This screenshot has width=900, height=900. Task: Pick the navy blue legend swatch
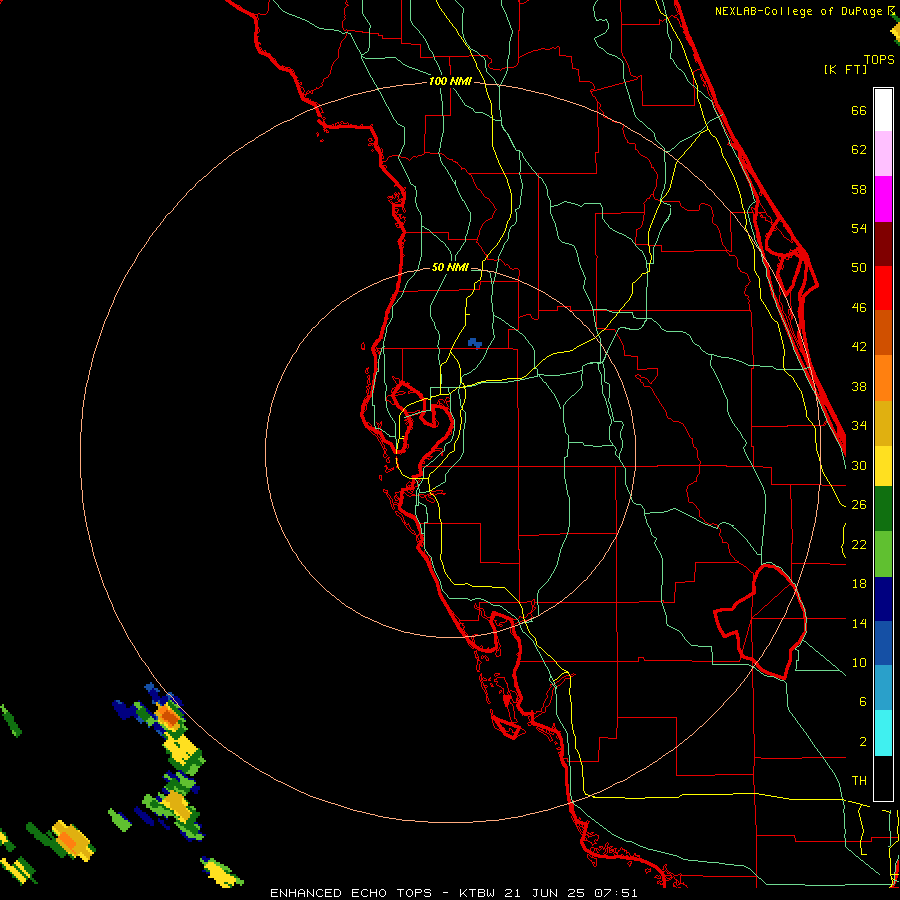click(883, 599)
